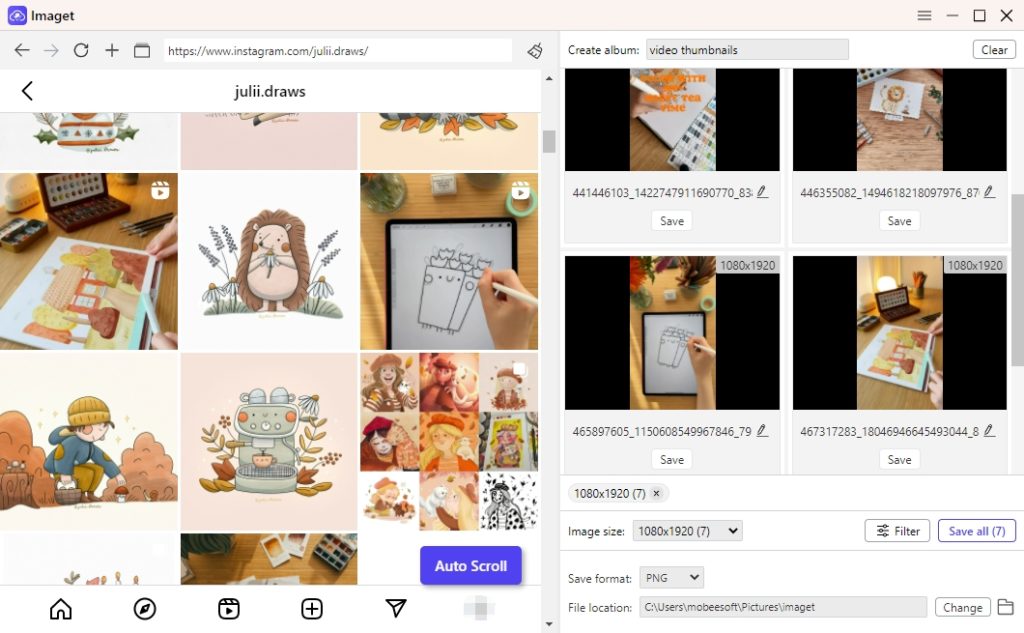Viewport: 1024px width, 633px height.
Task: Click the cleanup broom icon beside the address bar
Action: (x=534, y=48)
